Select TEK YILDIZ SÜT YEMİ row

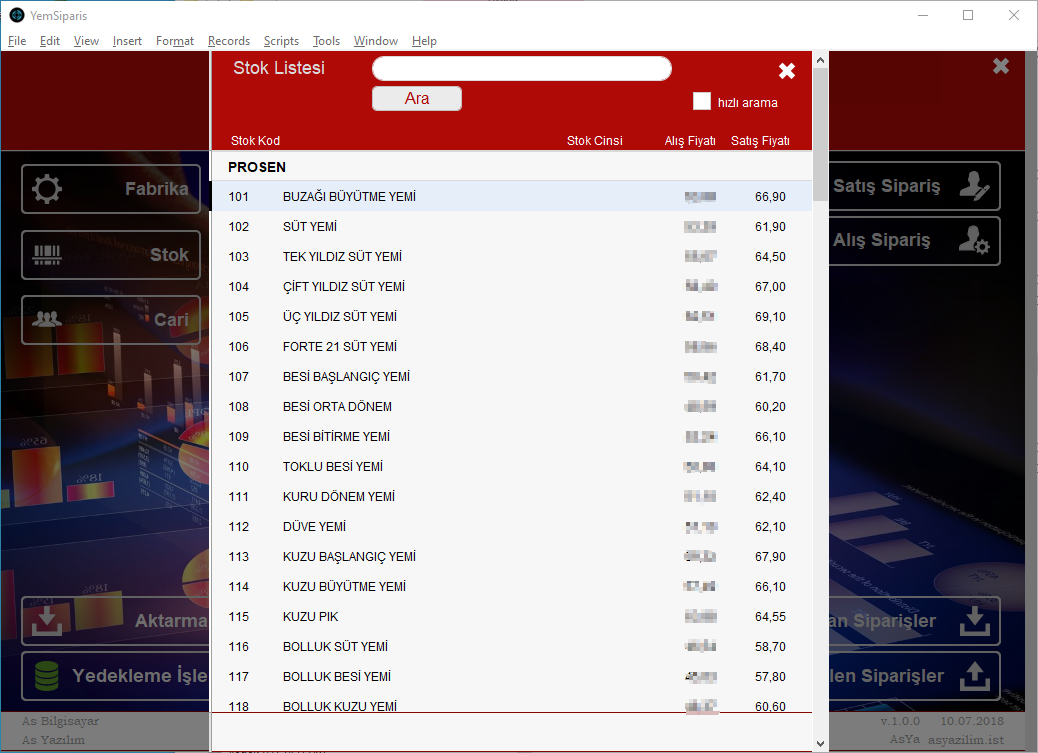pyautogui.click(x=511, y=256)
